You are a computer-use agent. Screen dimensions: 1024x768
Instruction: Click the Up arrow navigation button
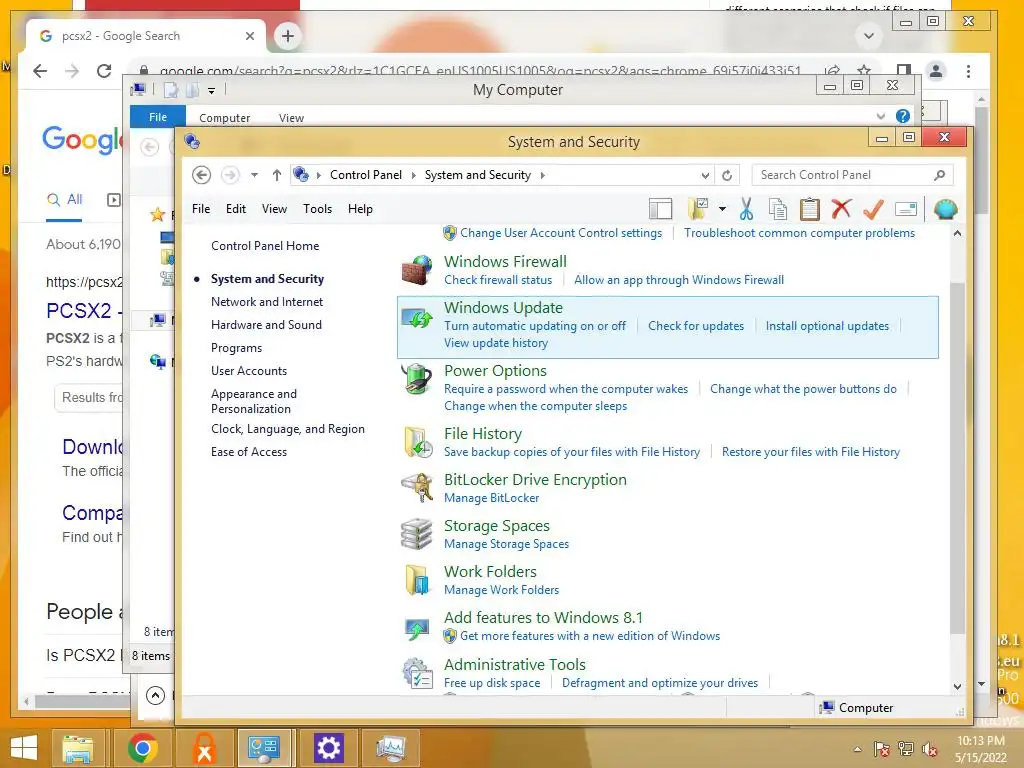click(x=277, y=175)
